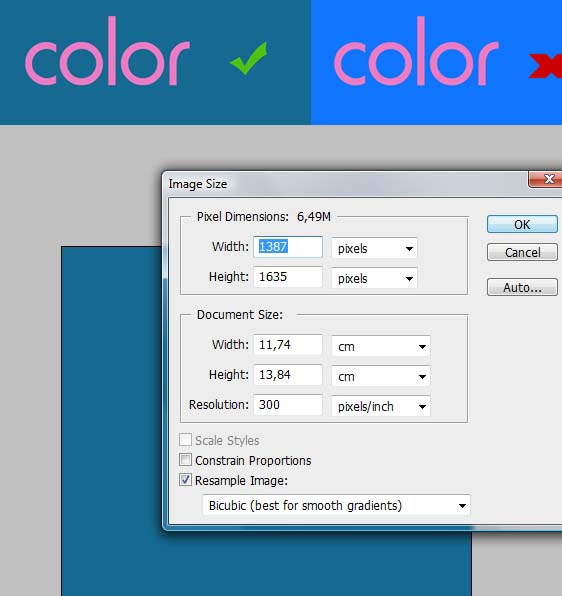Click document Width field 11,74
Viewport: 562px width, 596px height.
point(288,345)
